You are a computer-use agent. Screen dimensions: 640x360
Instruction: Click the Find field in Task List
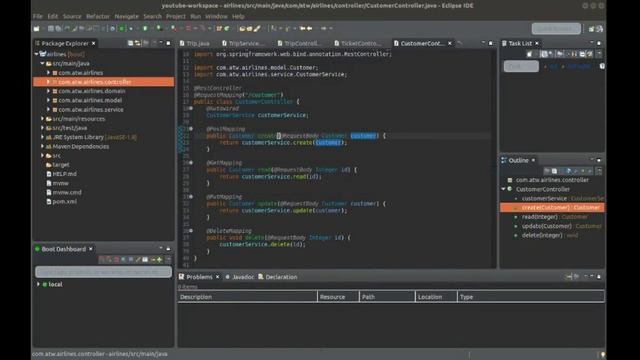click(x=521, y=66)
